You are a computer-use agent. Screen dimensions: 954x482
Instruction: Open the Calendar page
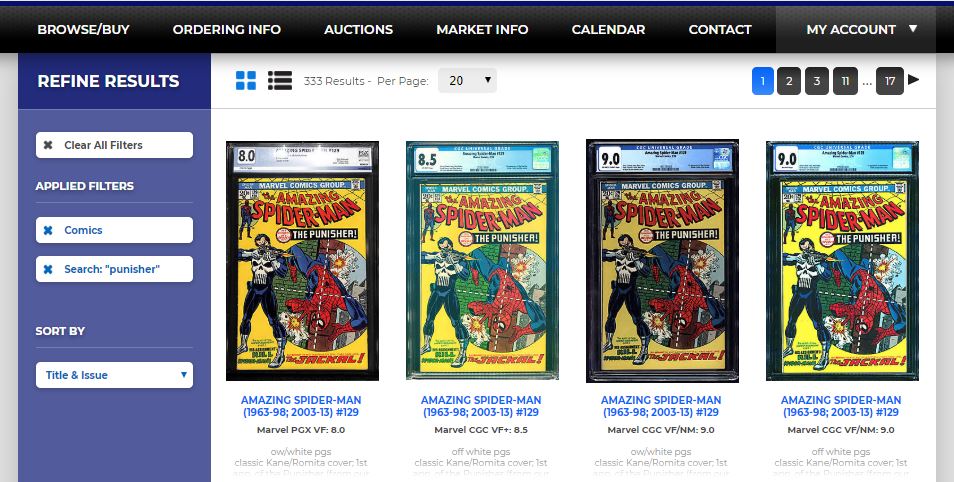click(608, 29)
